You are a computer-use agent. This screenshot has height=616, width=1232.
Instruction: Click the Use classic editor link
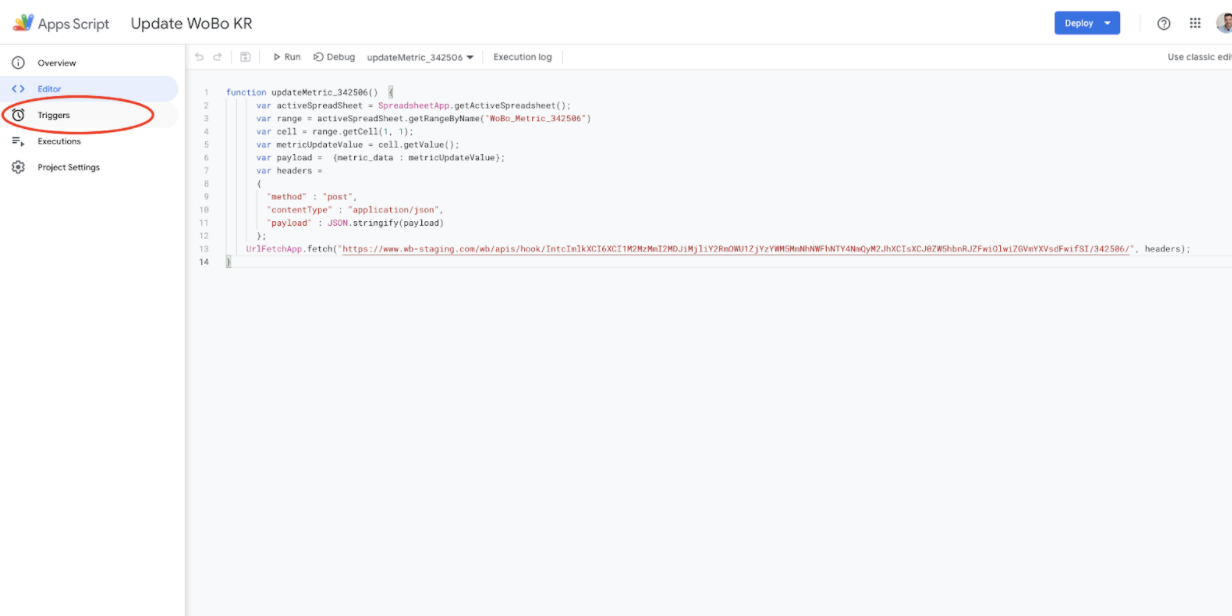[x=1199, y=57]
